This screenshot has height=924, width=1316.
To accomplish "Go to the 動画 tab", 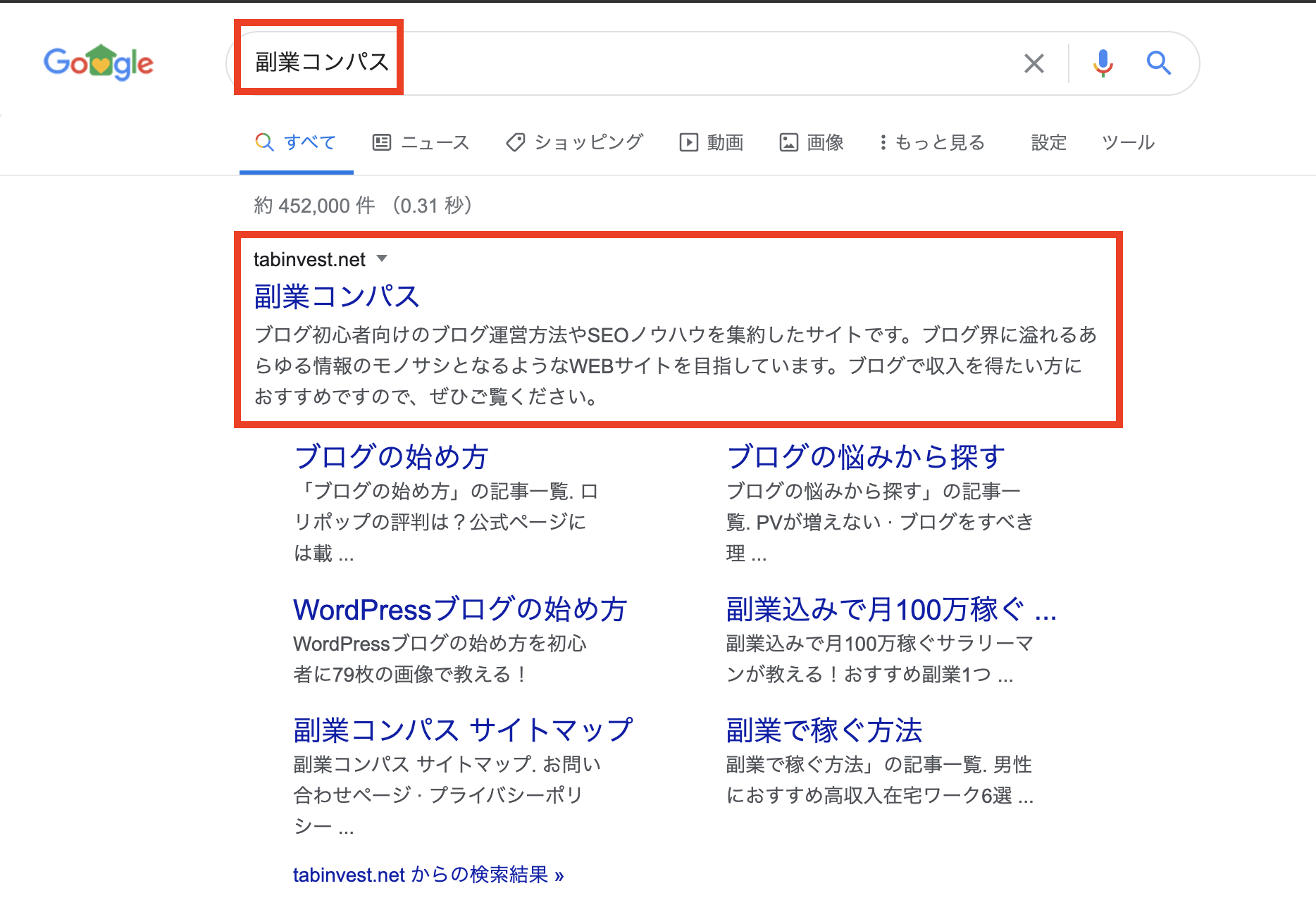I will pos(712,142).
